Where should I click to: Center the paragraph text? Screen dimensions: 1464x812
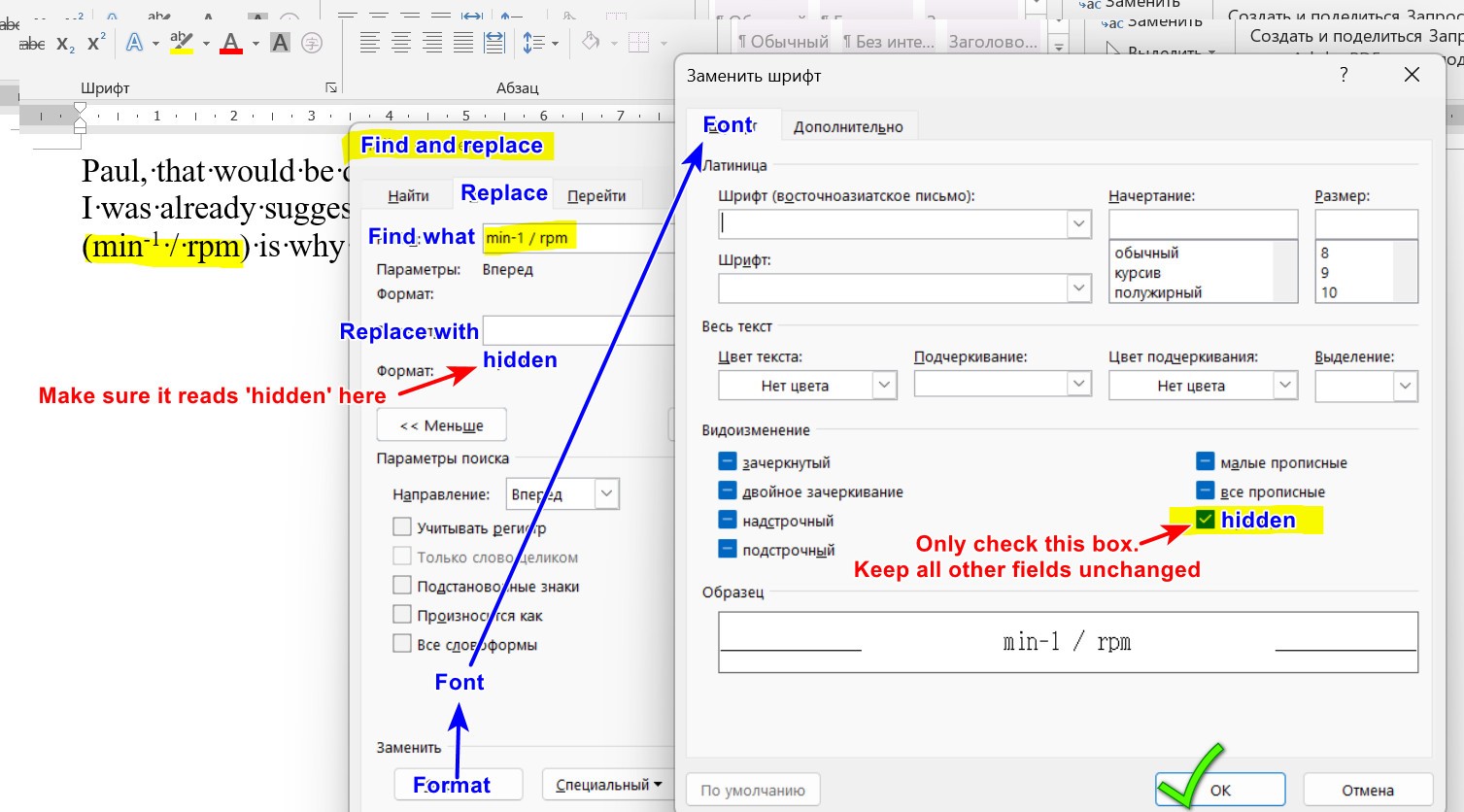401,43
